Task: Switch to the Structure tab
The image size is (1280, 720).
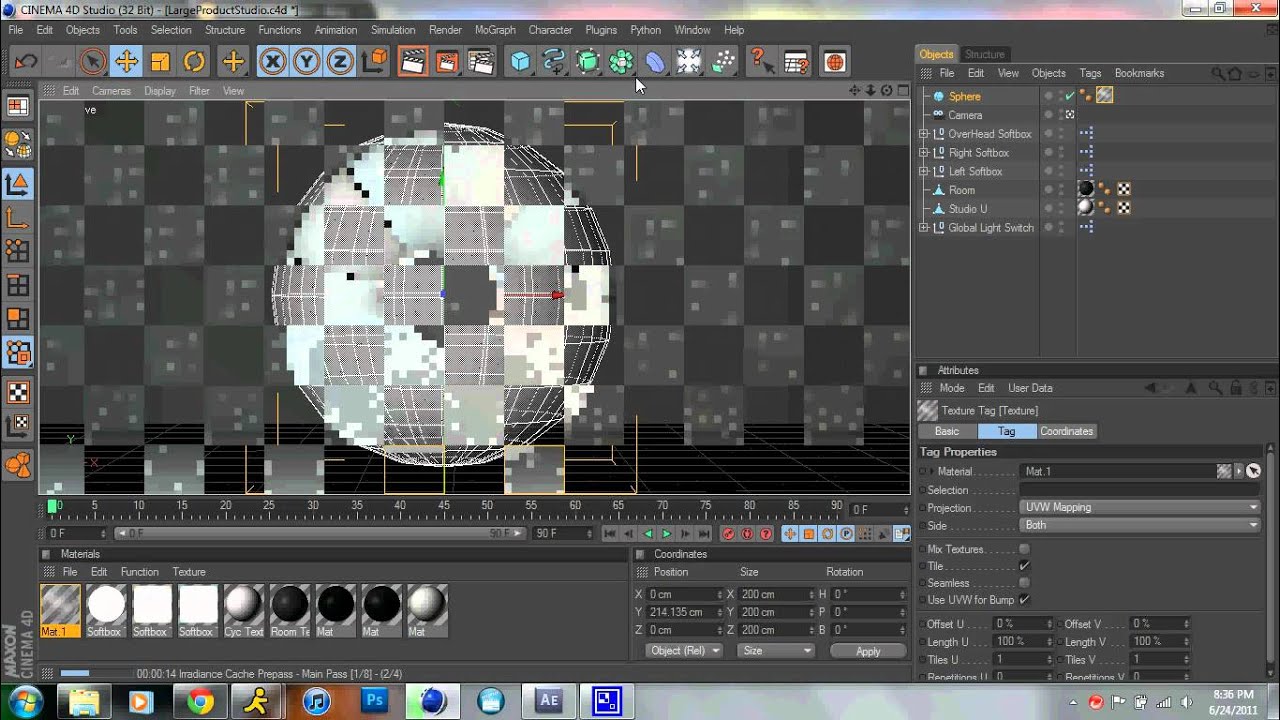Action: coord(985,54)
